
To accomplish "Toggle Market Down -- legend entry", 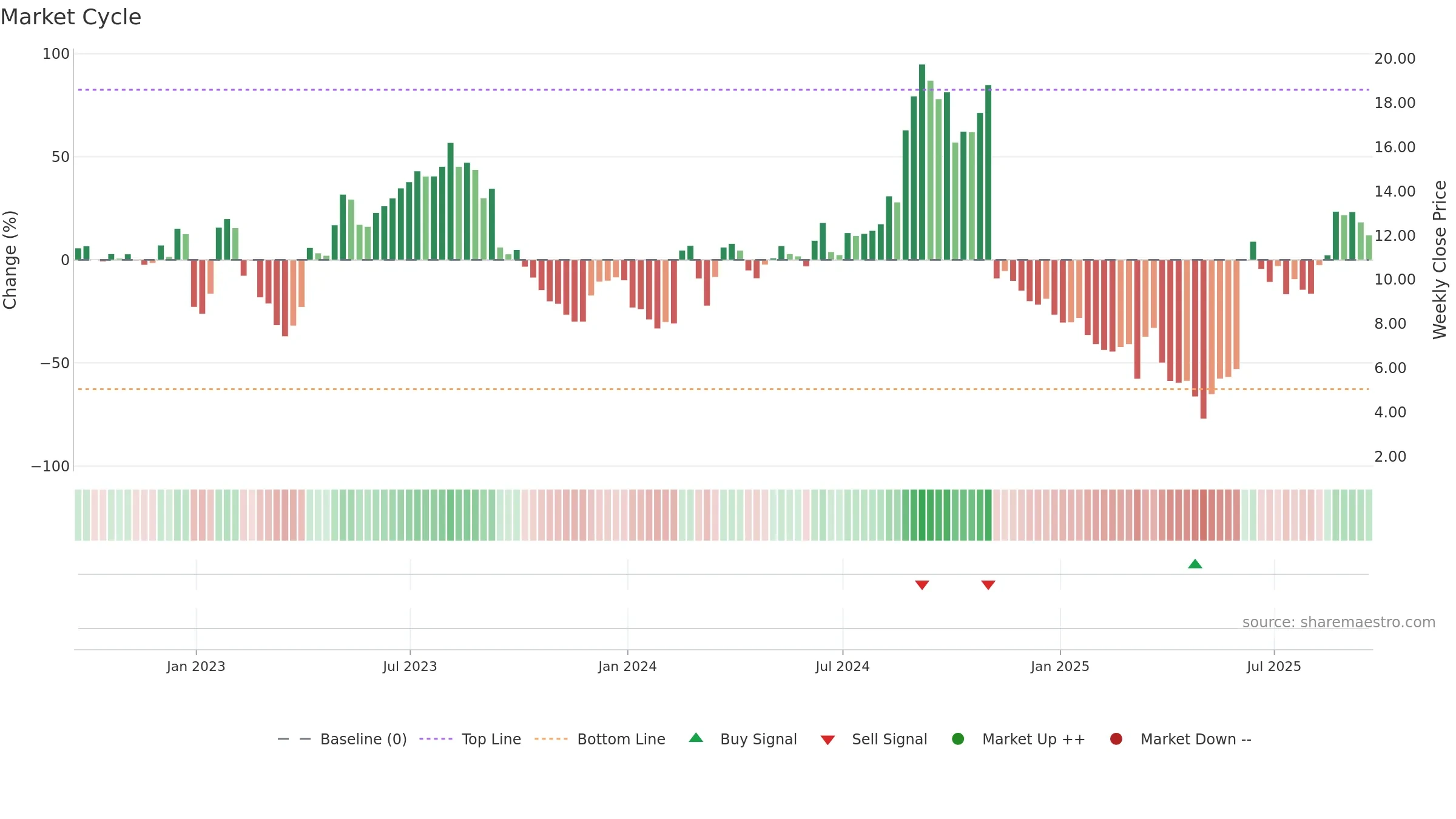I will [1181, 739].
